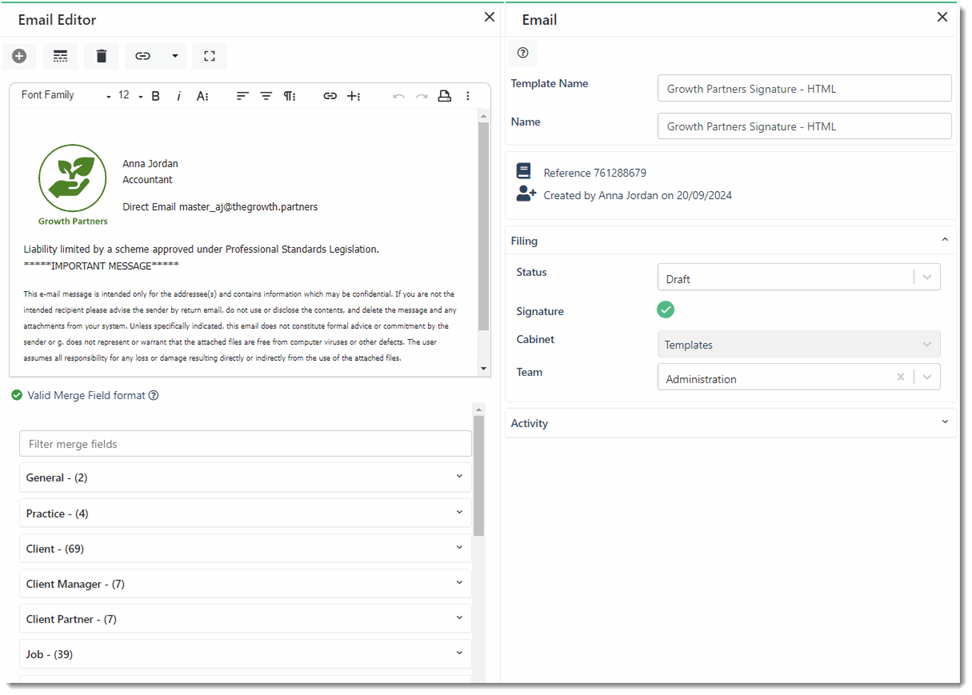
Task: Click the align center icon
Action: (266, 96)
